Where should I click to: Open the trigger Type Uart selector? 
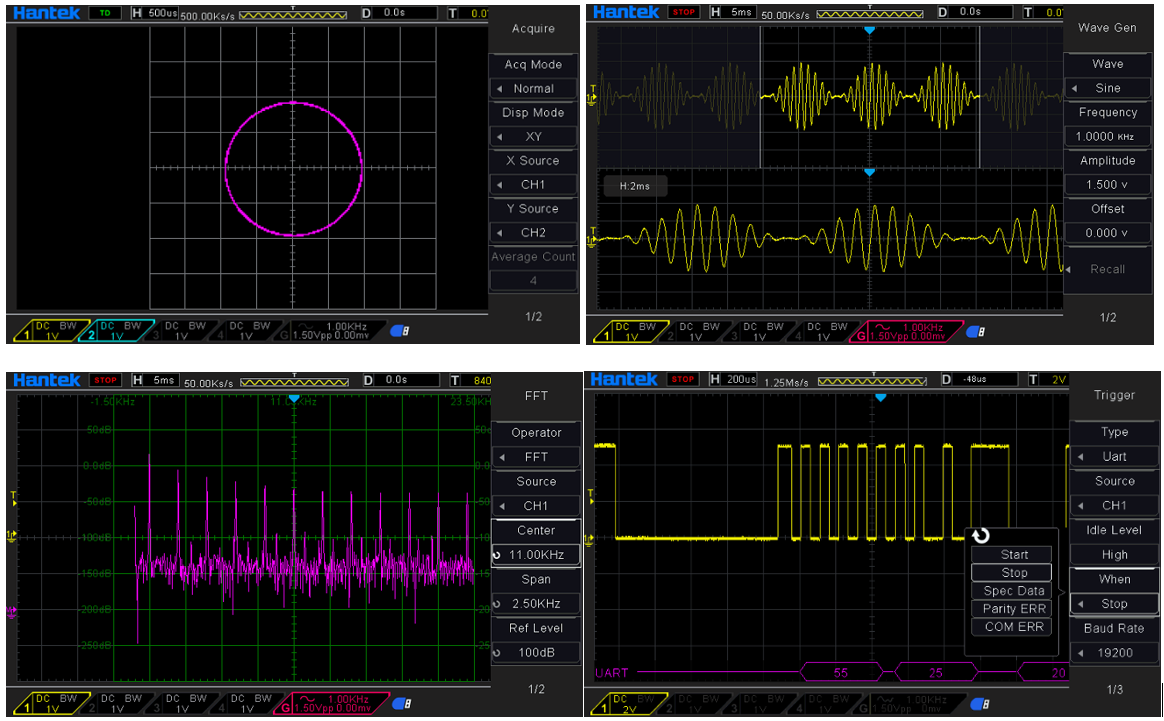coord(1114,457)
